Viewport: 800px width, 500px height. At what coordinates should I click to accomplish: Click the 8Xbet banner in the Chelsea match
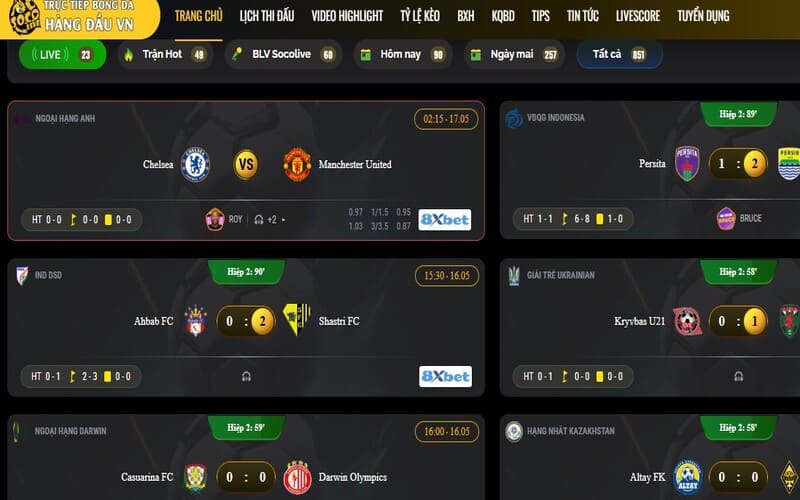444,220
